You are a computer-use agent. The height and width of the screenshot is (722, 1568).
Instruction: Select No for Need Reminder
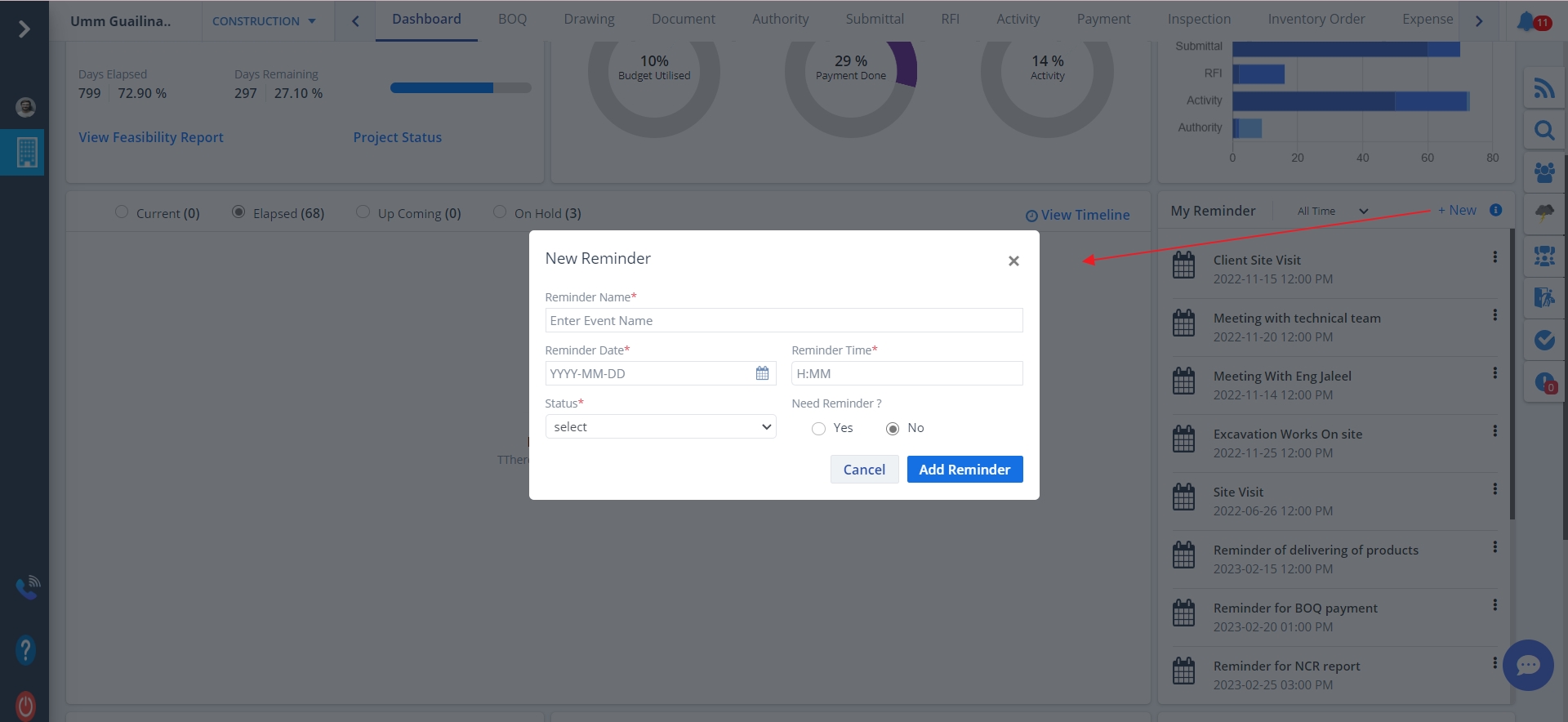893,429
